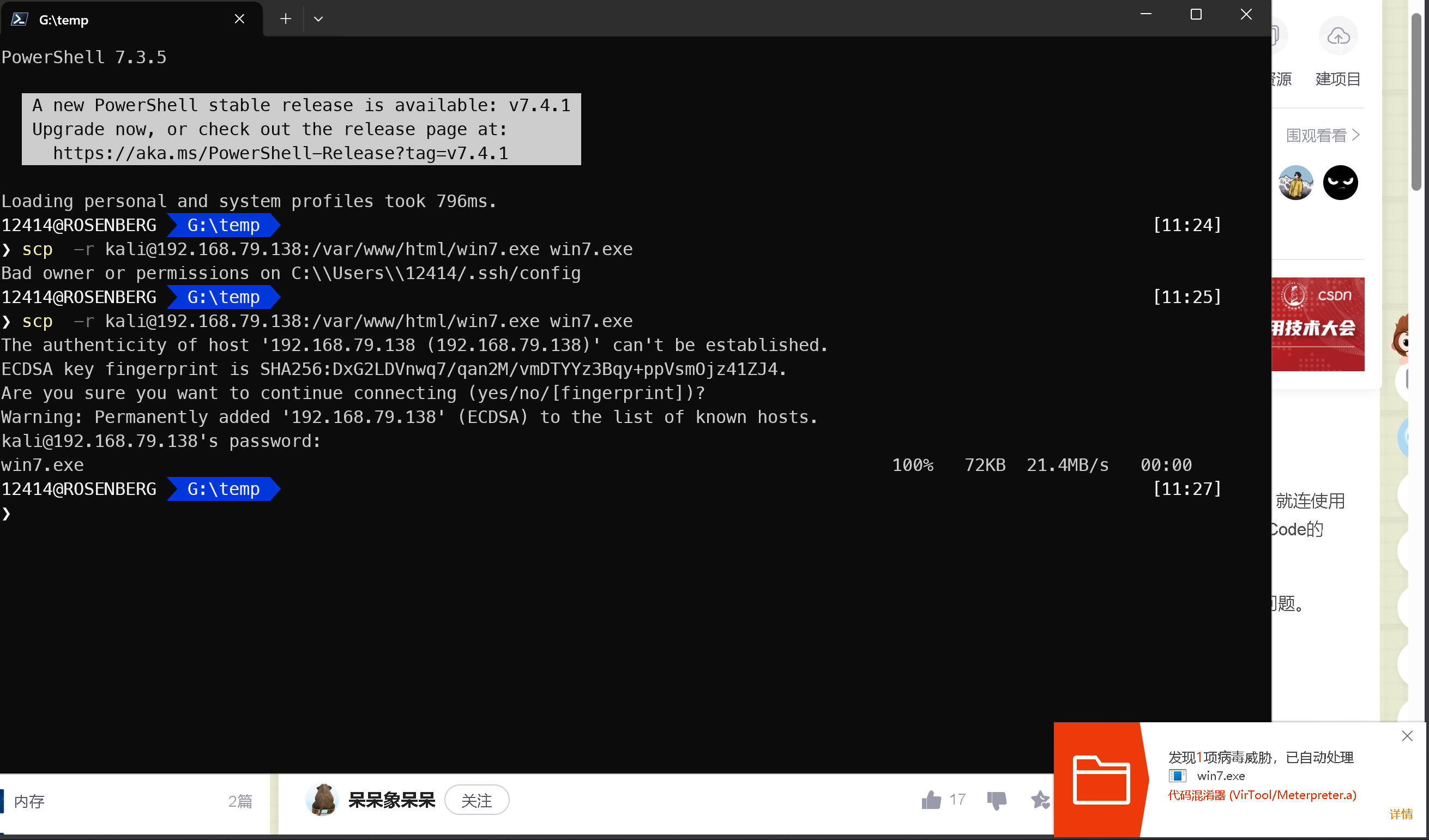Image resolution: width=1429 pixels, height=840 pixels.
Task: Click the cloud upload 建项目 icon
Action: click(x=1338, y=37)
